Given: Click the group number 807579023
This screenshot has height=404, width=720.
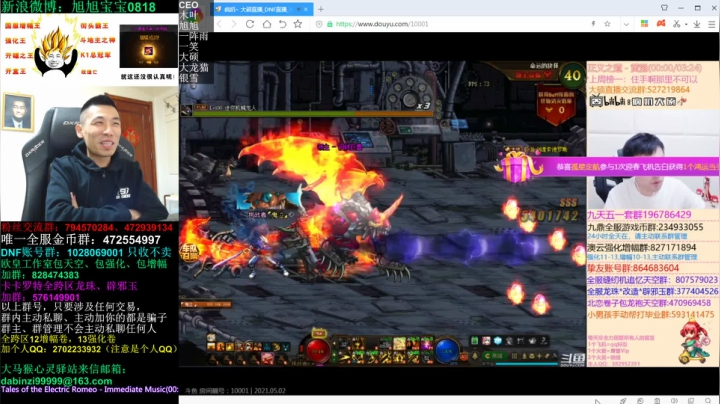Looking at the screenshot, I should [x=697, y=280].
